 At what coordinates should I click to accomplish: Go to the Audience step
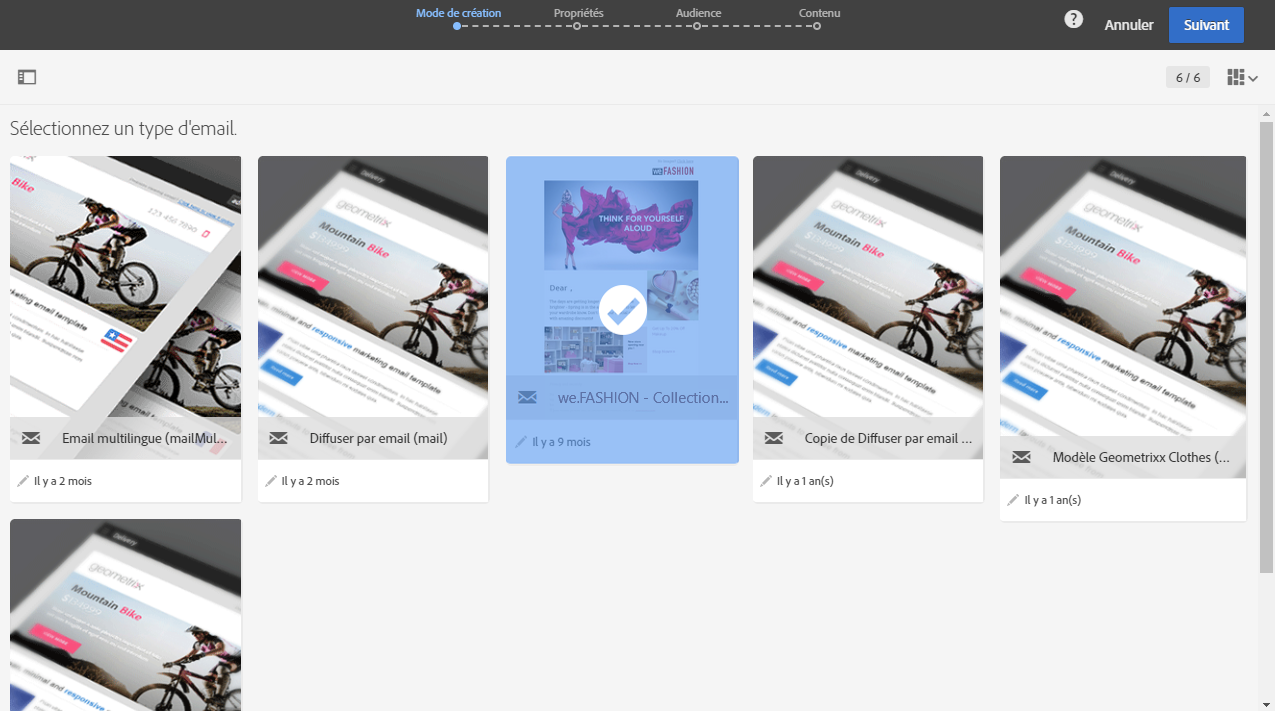[698, 14]
